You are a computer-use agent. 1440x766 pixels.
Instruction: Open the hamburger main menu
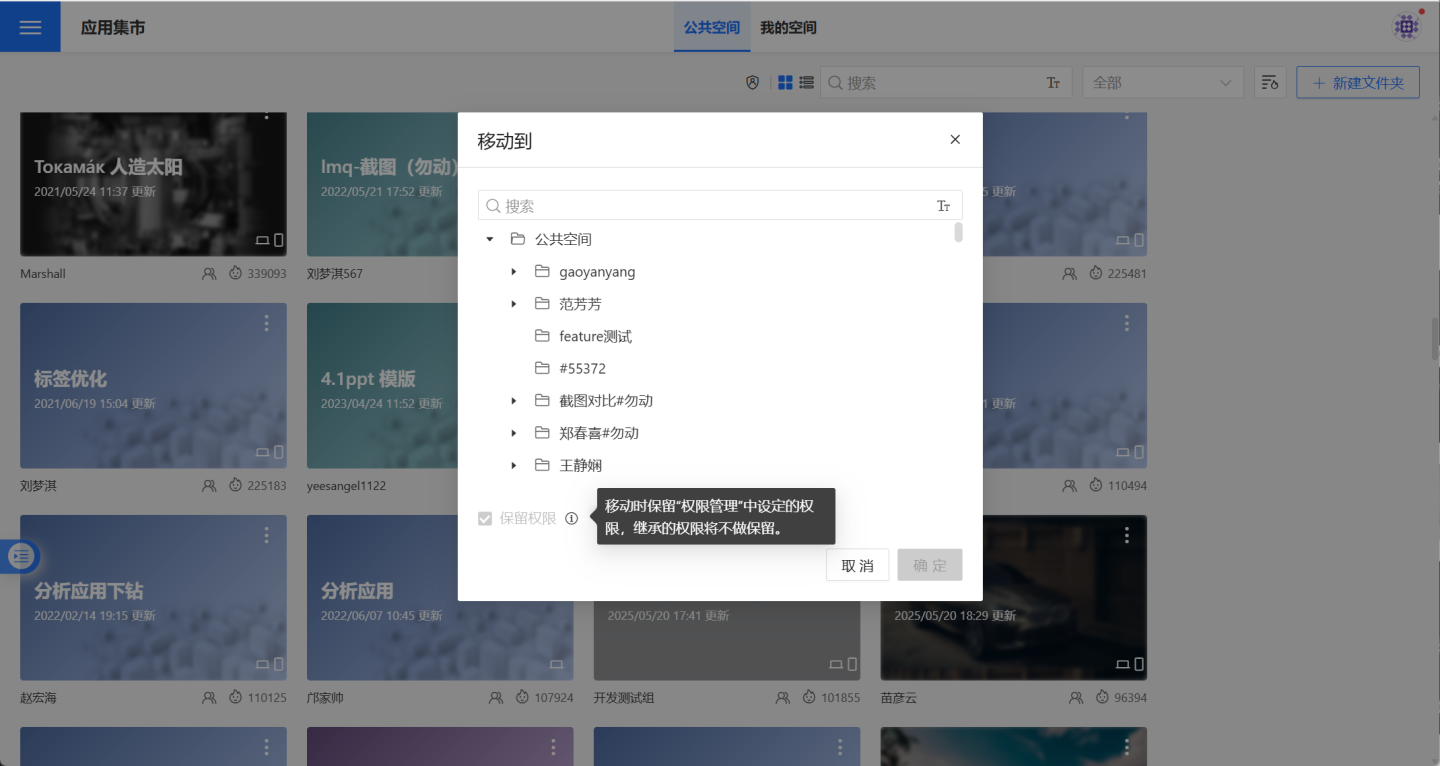point(30,27)
